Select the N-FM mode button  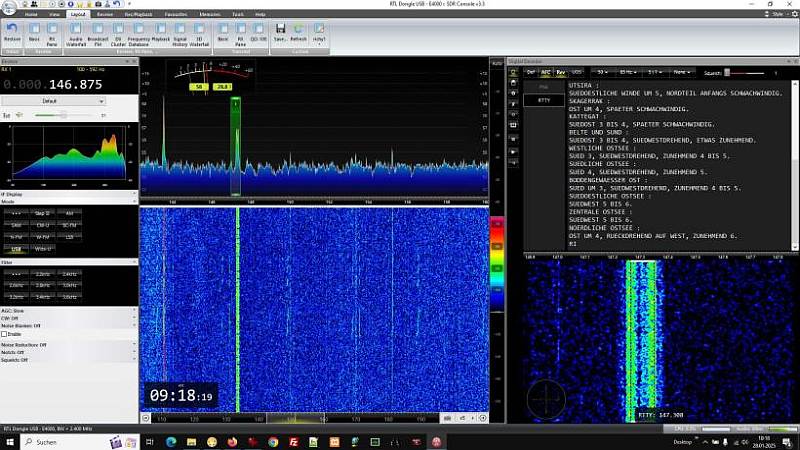click(16, 237)
